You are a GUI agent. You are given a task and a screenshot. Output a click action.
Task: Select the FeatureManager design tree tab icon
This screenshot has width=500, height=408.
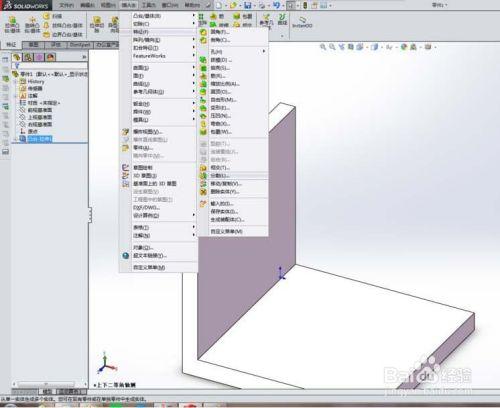(x=17, y=57)
